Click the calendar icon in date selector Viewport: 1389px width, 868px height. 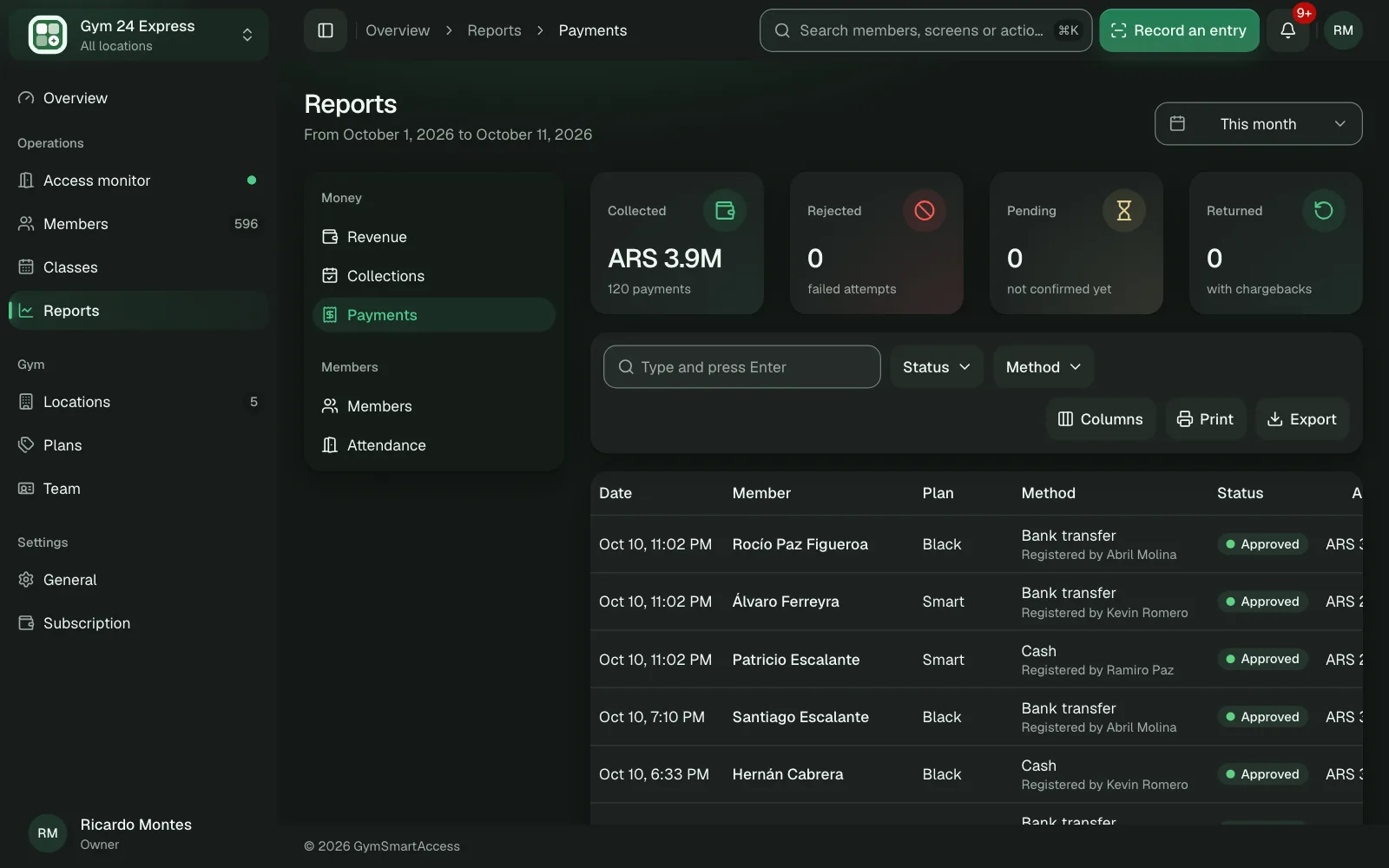[1177, 124]
